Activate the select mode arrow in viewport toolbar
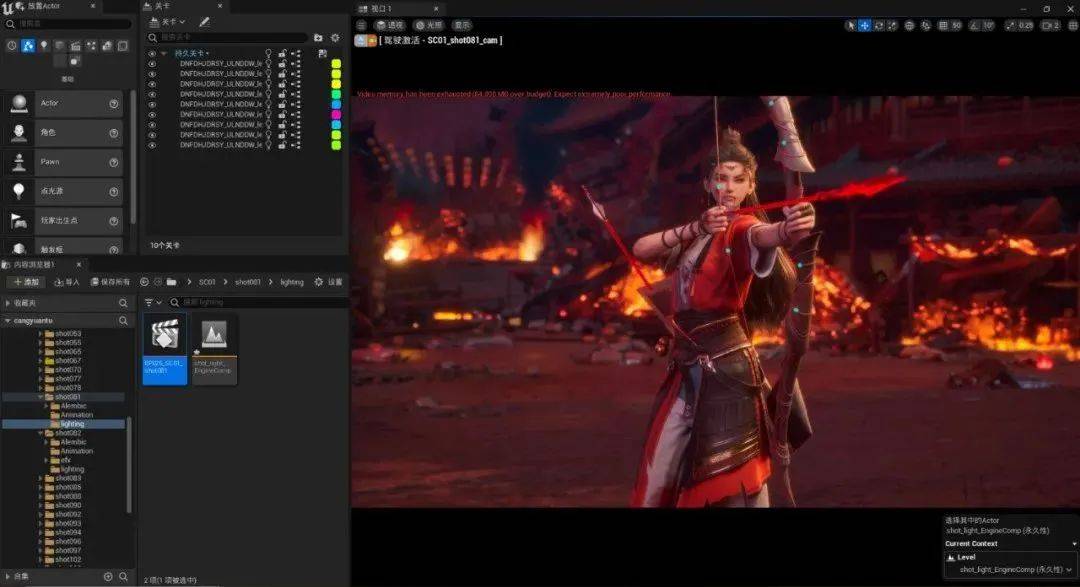The image size is (1080, 587). click(x=851, y=25)
